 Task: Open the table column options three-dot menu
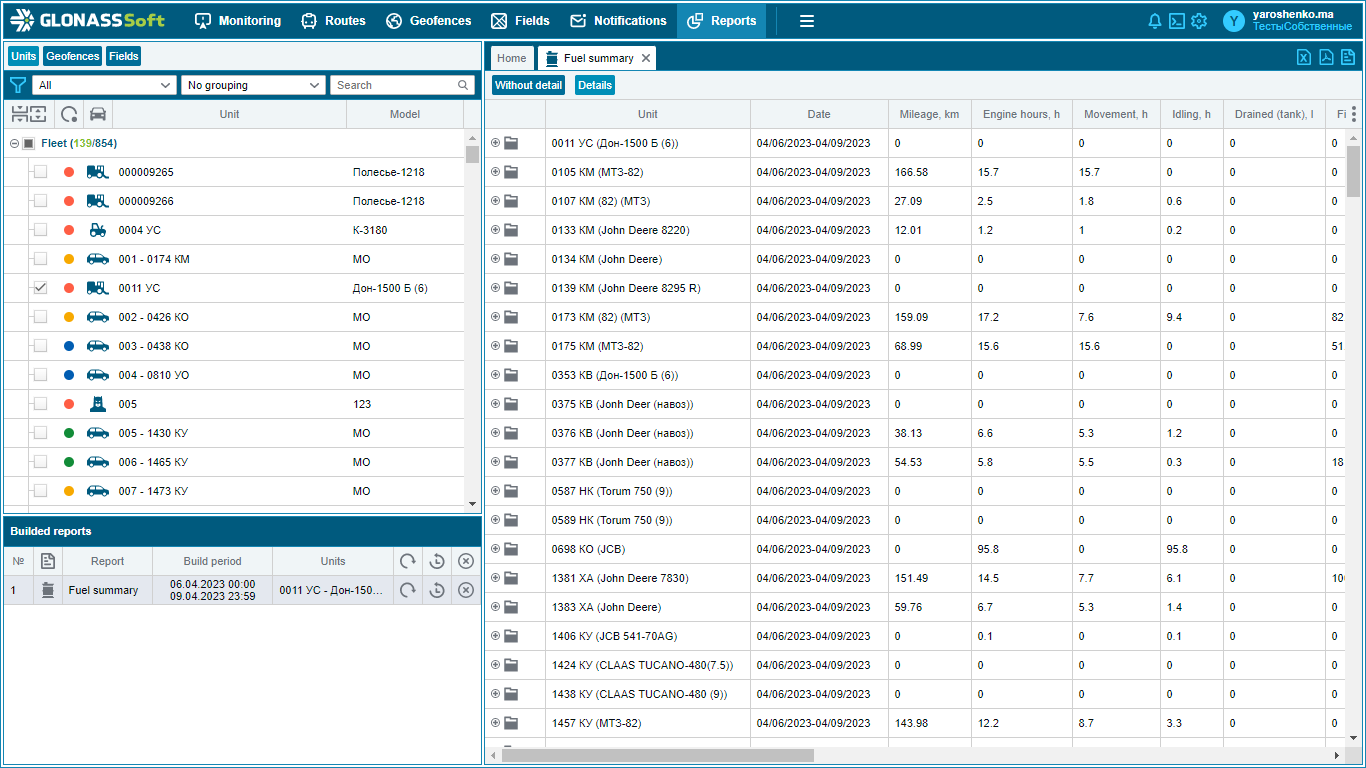point(1353,114)
